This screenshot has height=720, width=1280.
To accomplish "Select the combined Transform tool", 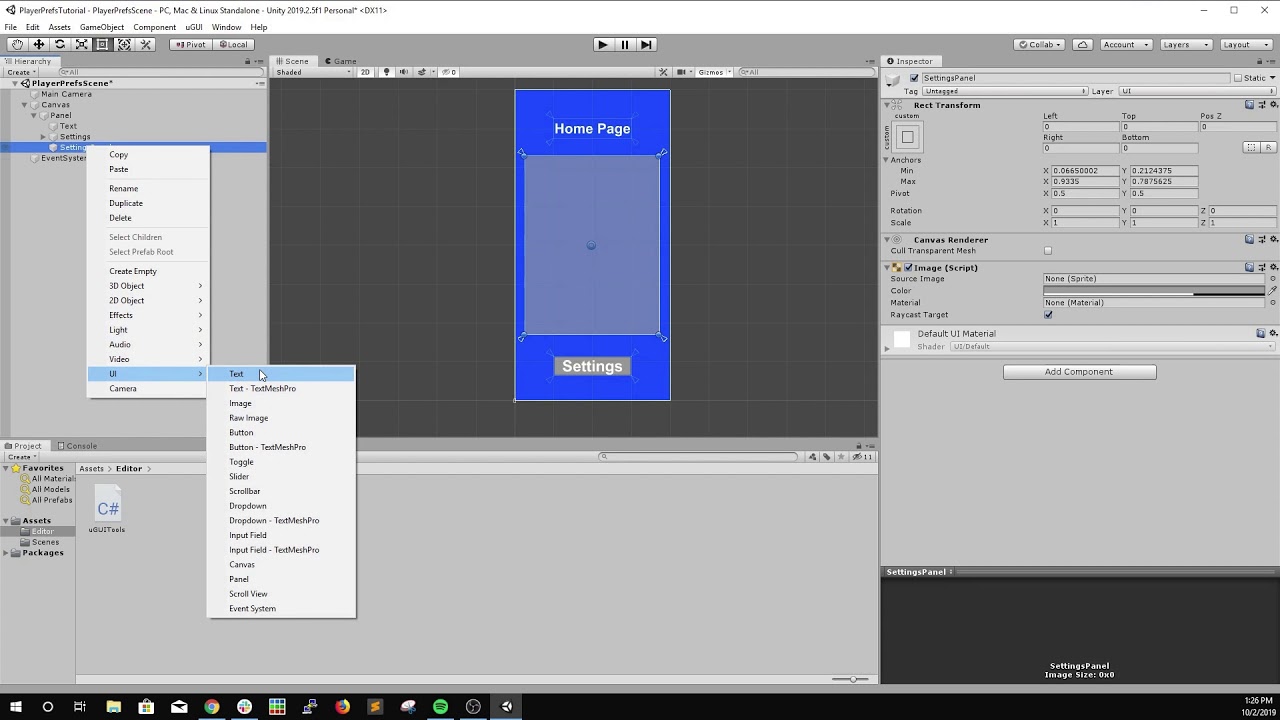I will click(x=124, y=44).
